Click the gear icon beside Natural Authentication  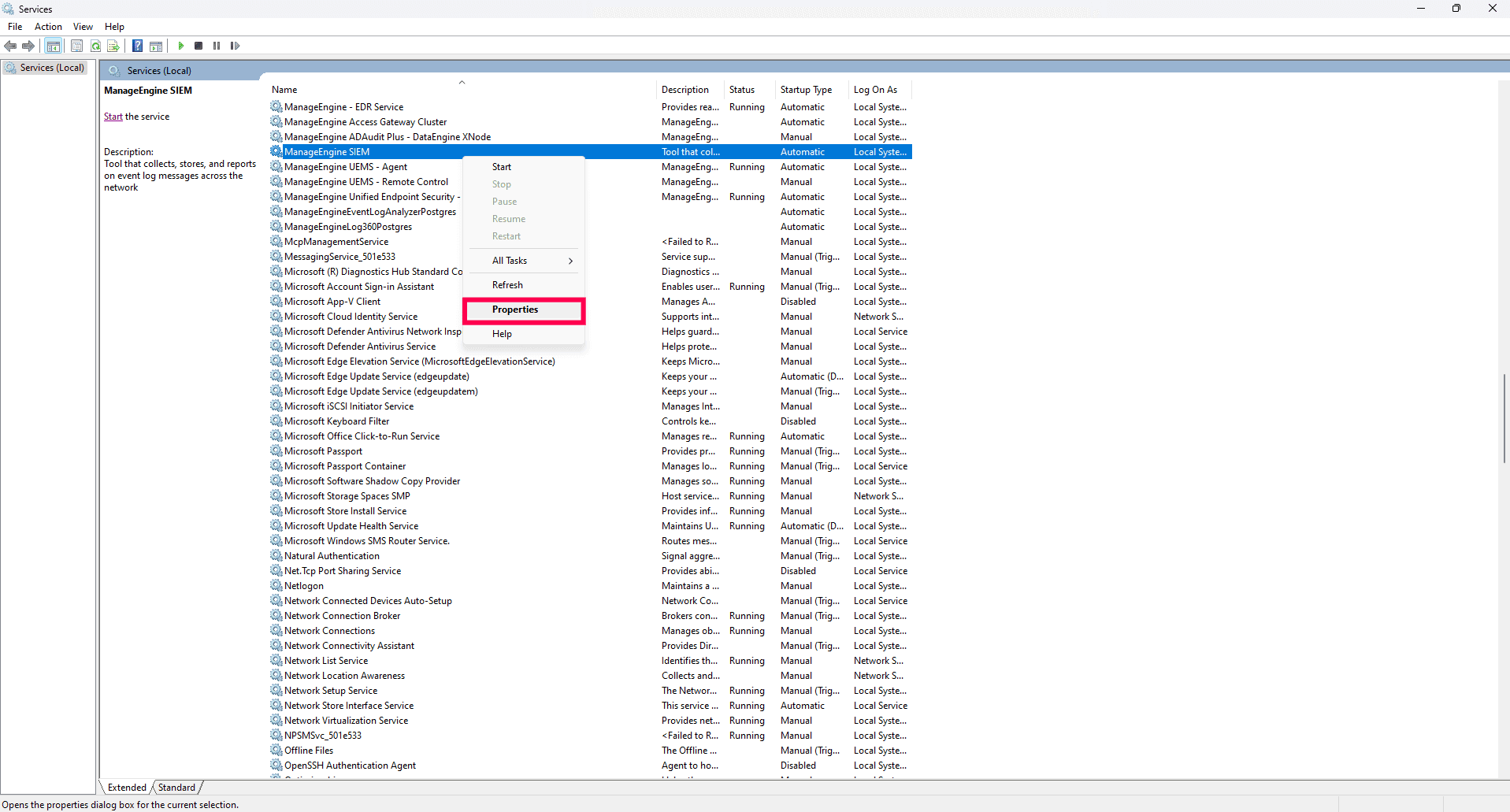[276, 555]
